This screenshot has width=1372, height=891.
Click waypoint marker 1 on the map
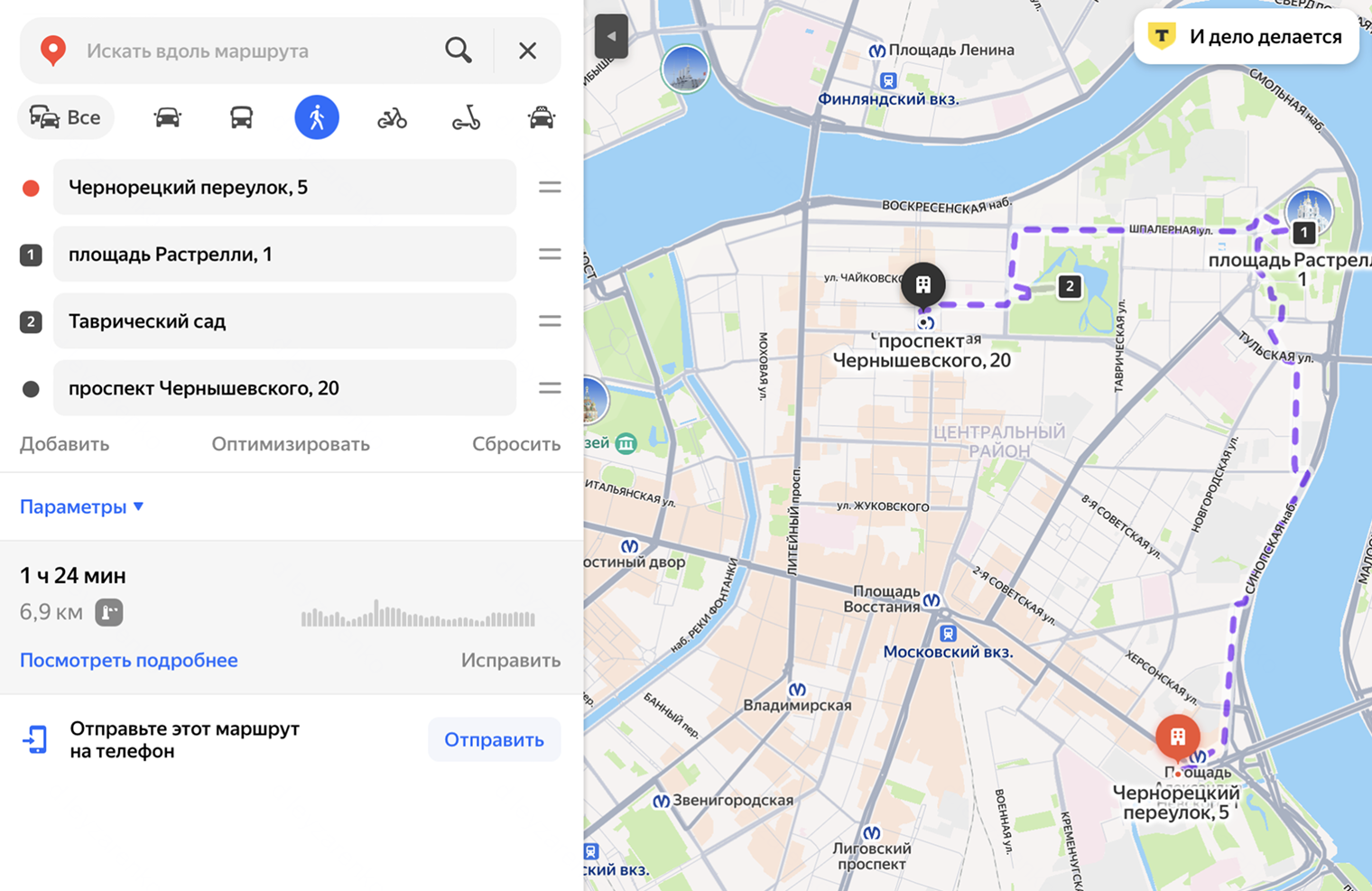pos(1303,233)
